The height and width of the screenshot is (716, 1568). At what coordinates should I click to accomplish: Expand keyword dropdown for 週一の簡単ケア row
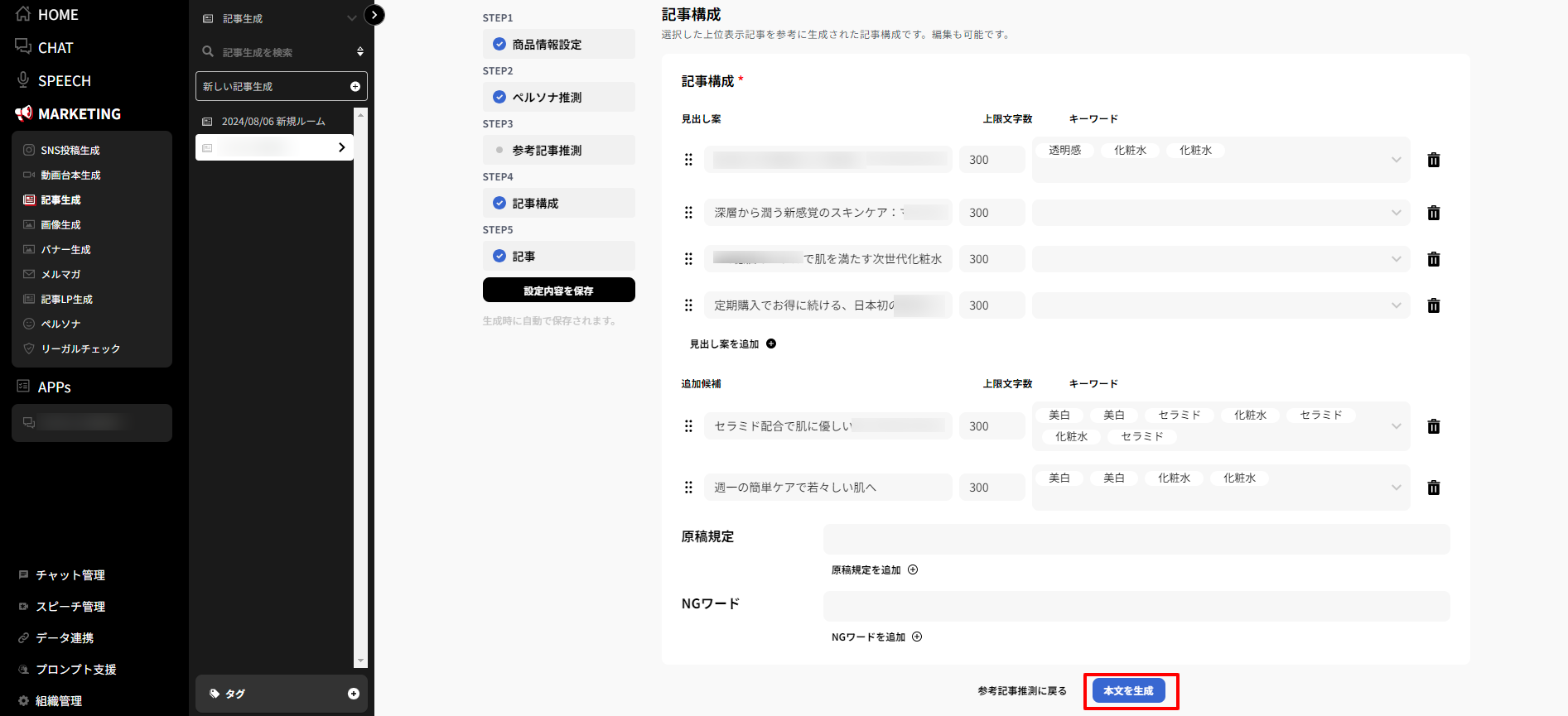1396,488
